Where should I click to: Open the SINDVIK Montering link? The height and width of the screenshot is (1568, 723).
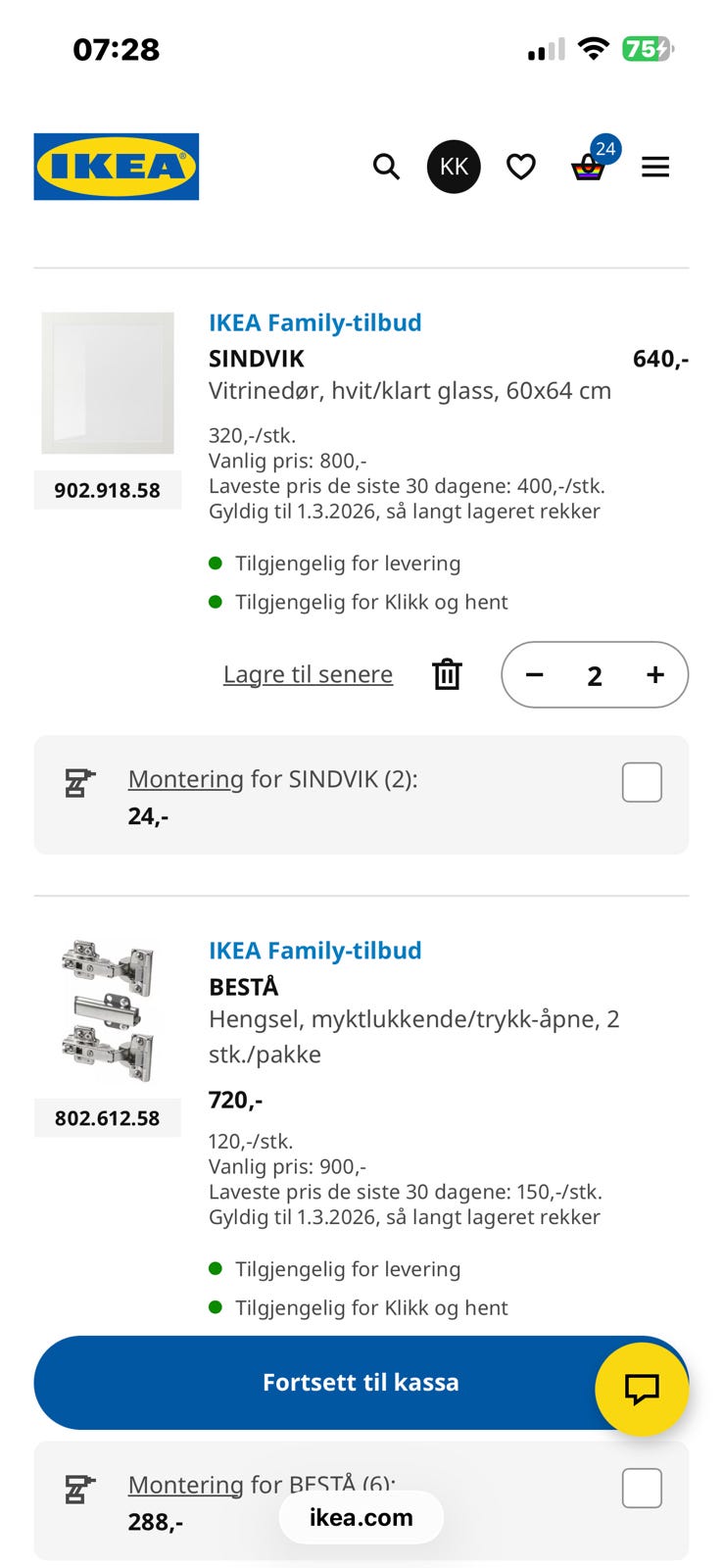185,779
